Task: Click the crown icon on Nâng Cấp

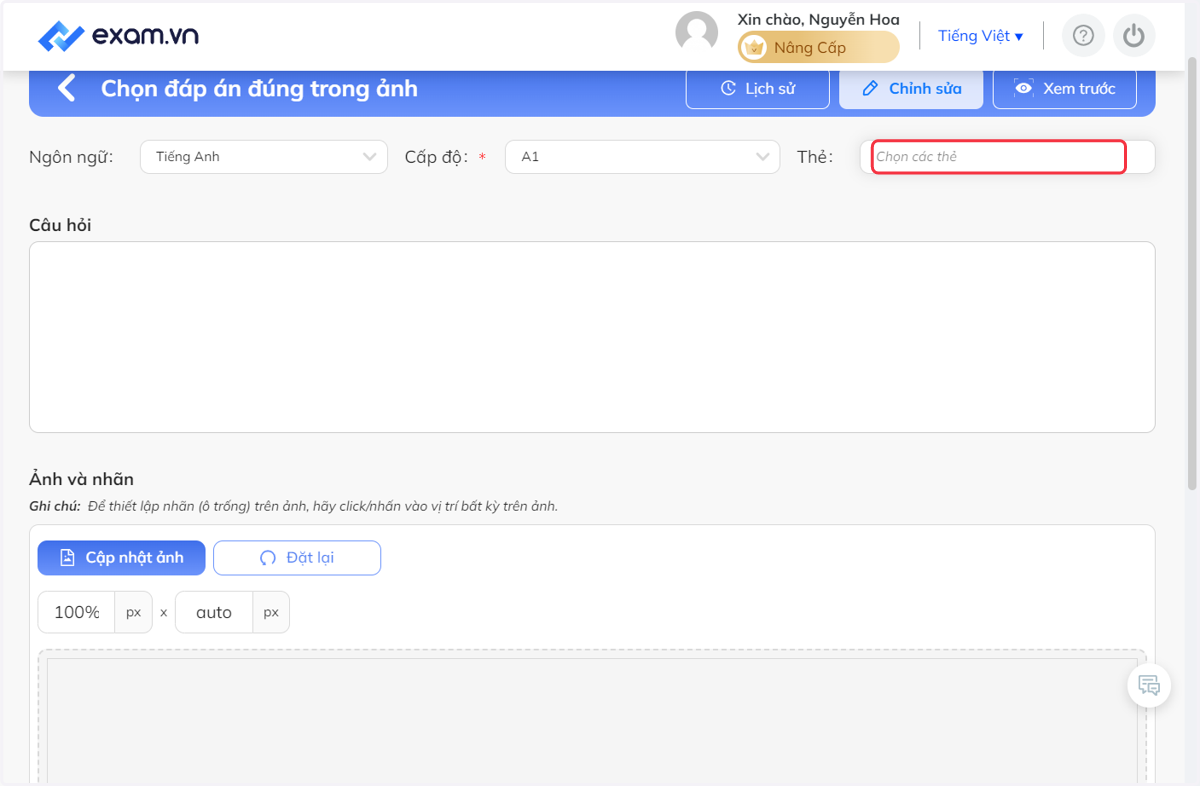Action: pos(755,47)
